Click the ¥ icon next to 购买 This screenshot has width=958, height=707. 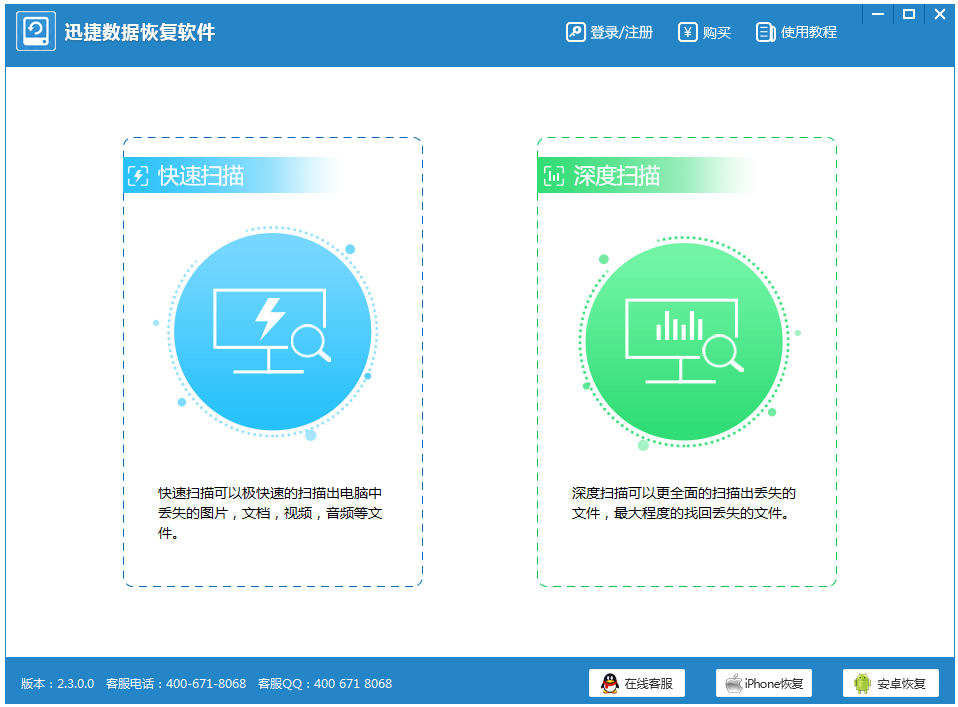tap(686, 31)
